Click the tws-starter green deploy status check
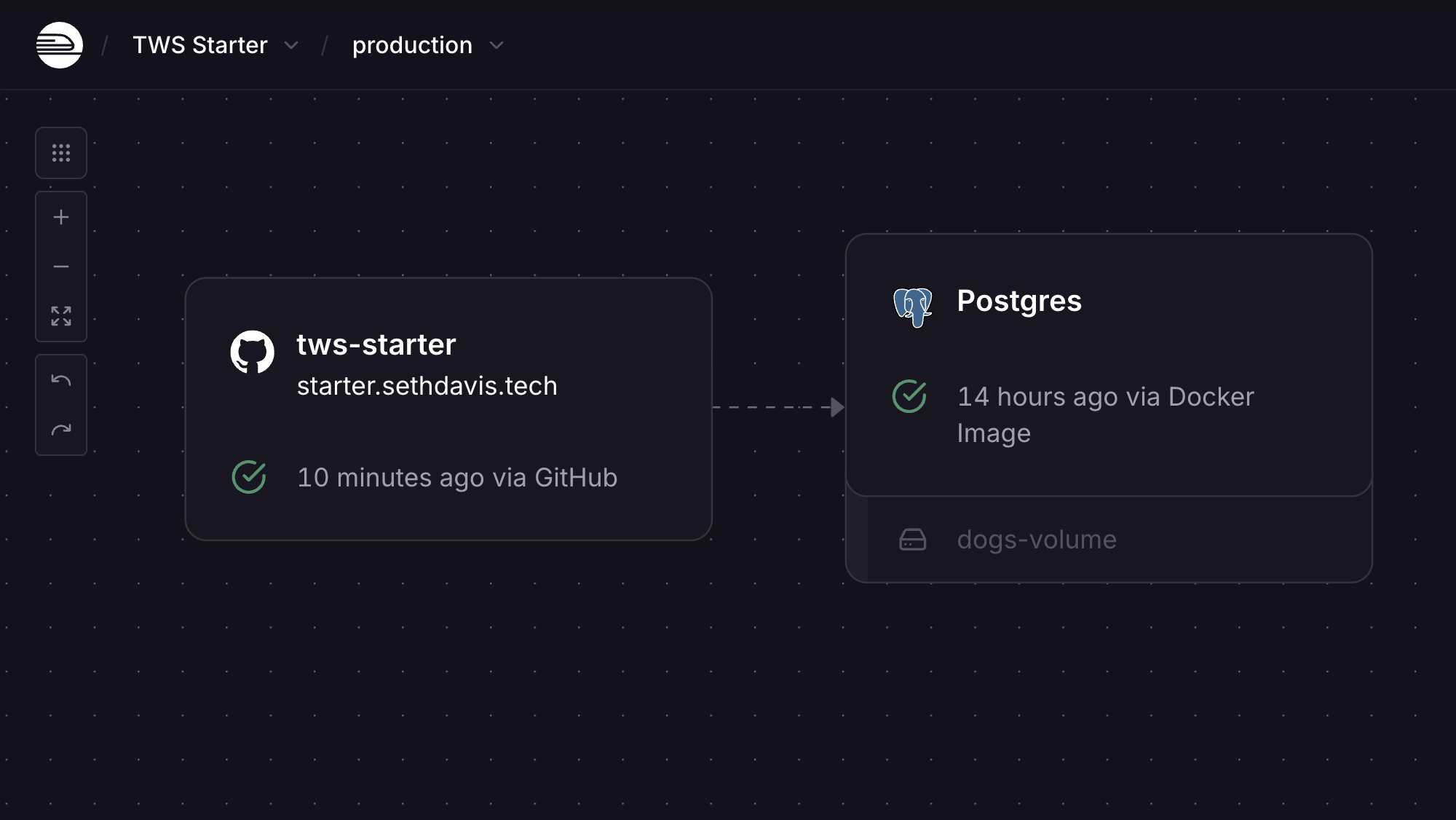 tap(249, 478)
